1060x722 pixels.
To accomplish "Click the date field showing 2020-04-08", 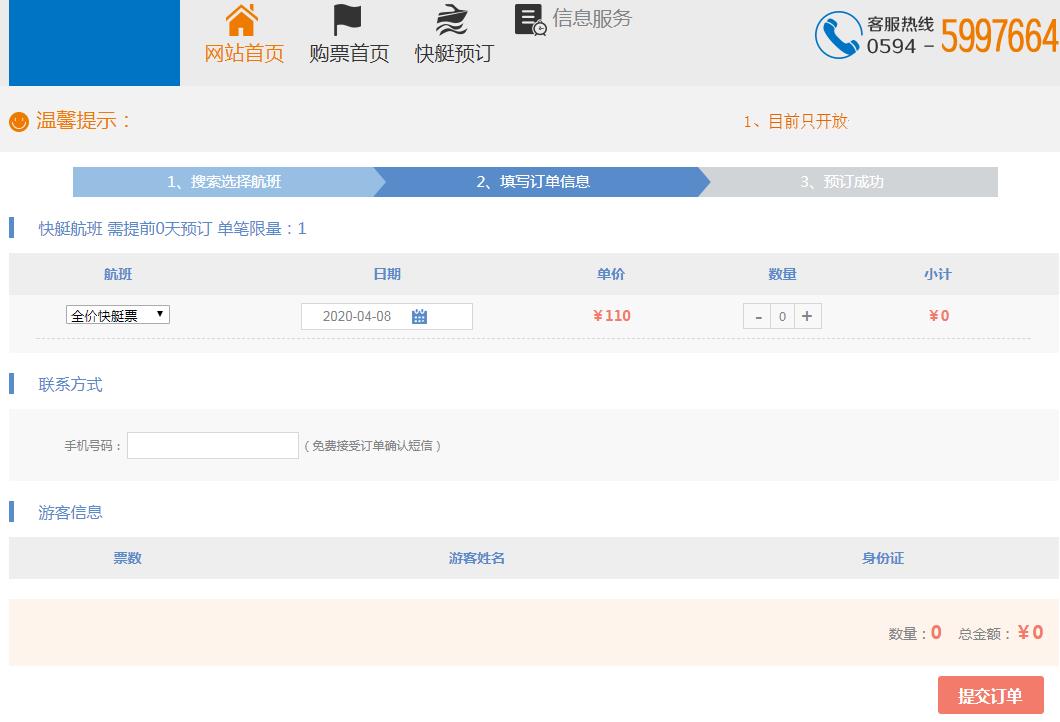I will (387, 316).
